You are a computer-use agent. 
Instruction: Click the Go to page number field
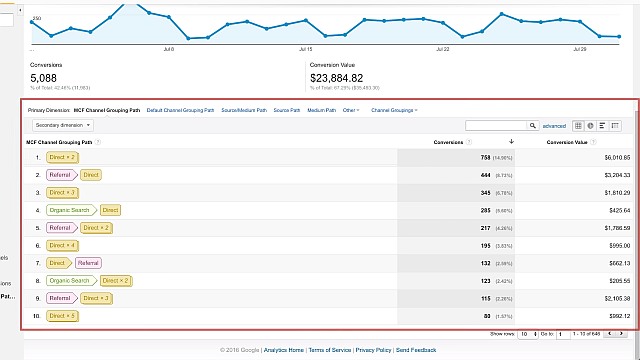pos(563,334)
